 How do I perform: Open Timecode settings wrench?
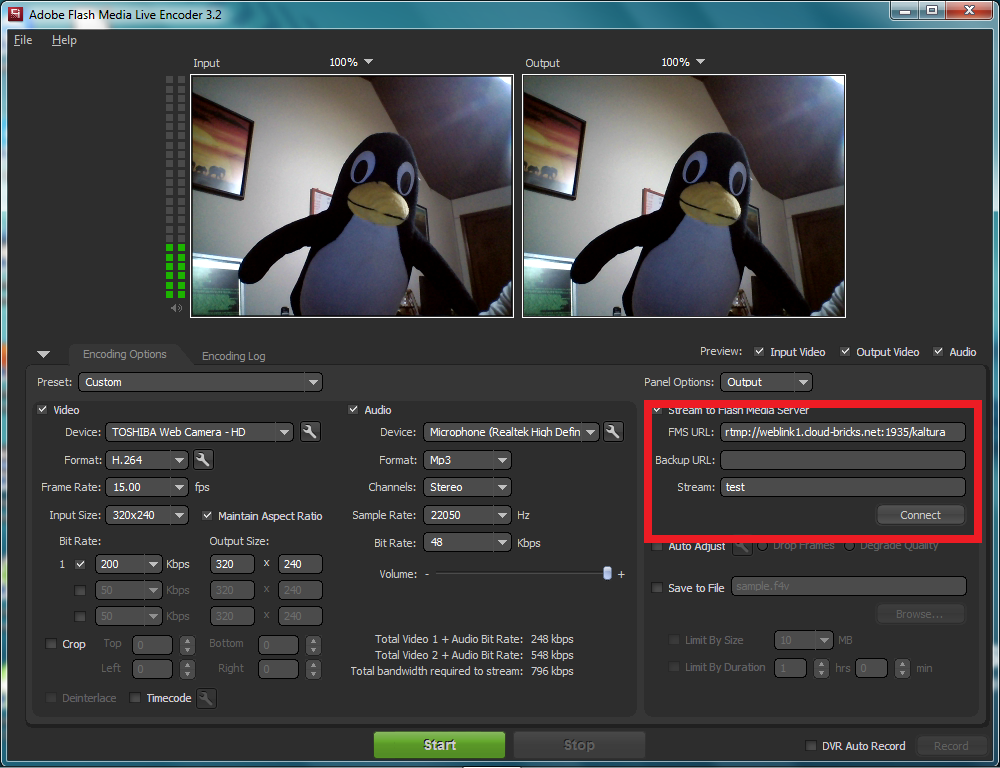coord(205,698)
